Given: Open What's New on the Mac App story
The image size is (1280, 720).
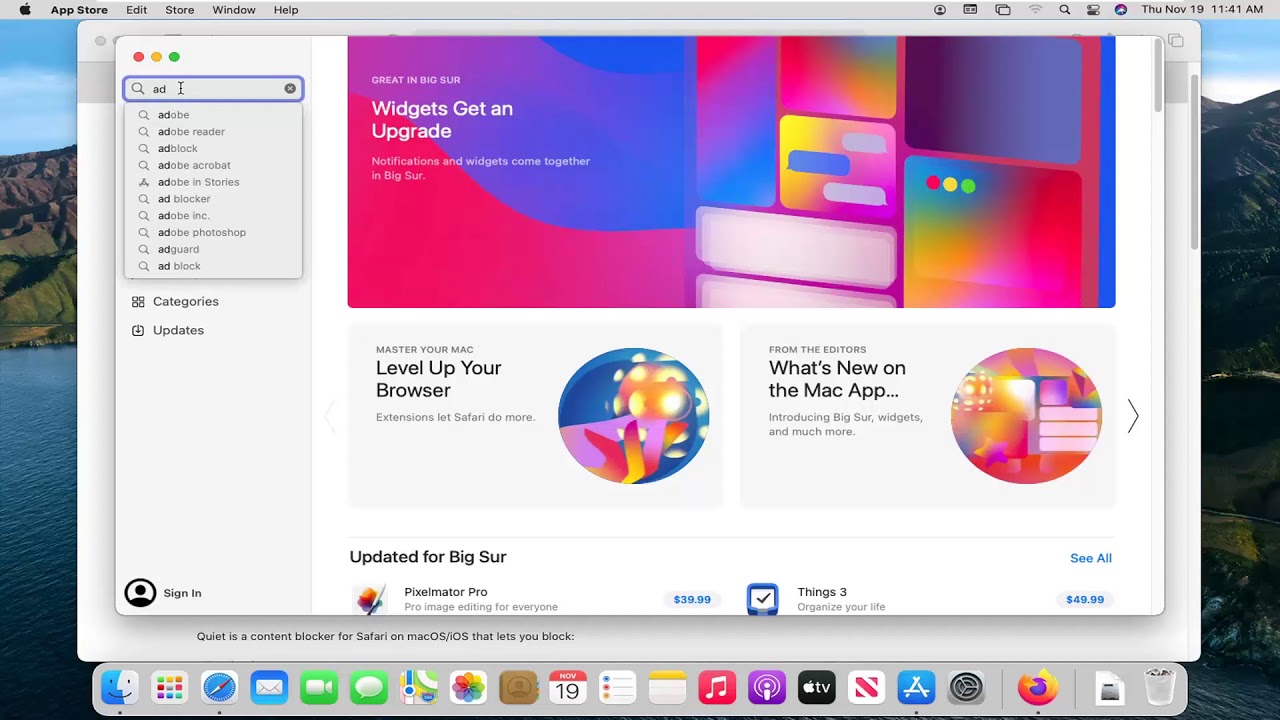Looking at the screenshot, I should [927, 416].
